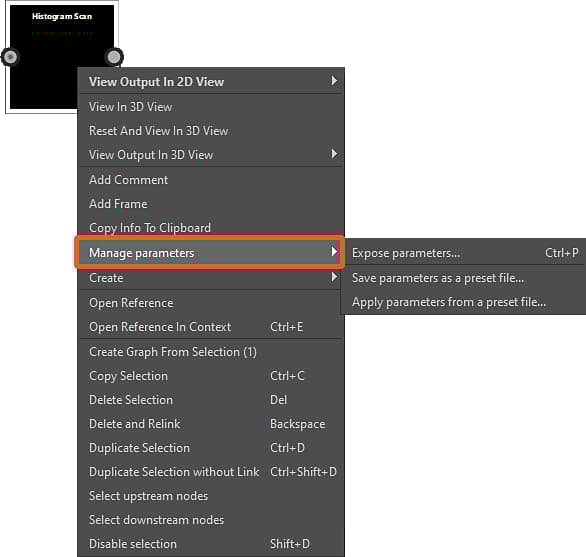The width and height of the screenshot is (586, 557).
Task: Open the Create submenu
Action: pos(211,277)
